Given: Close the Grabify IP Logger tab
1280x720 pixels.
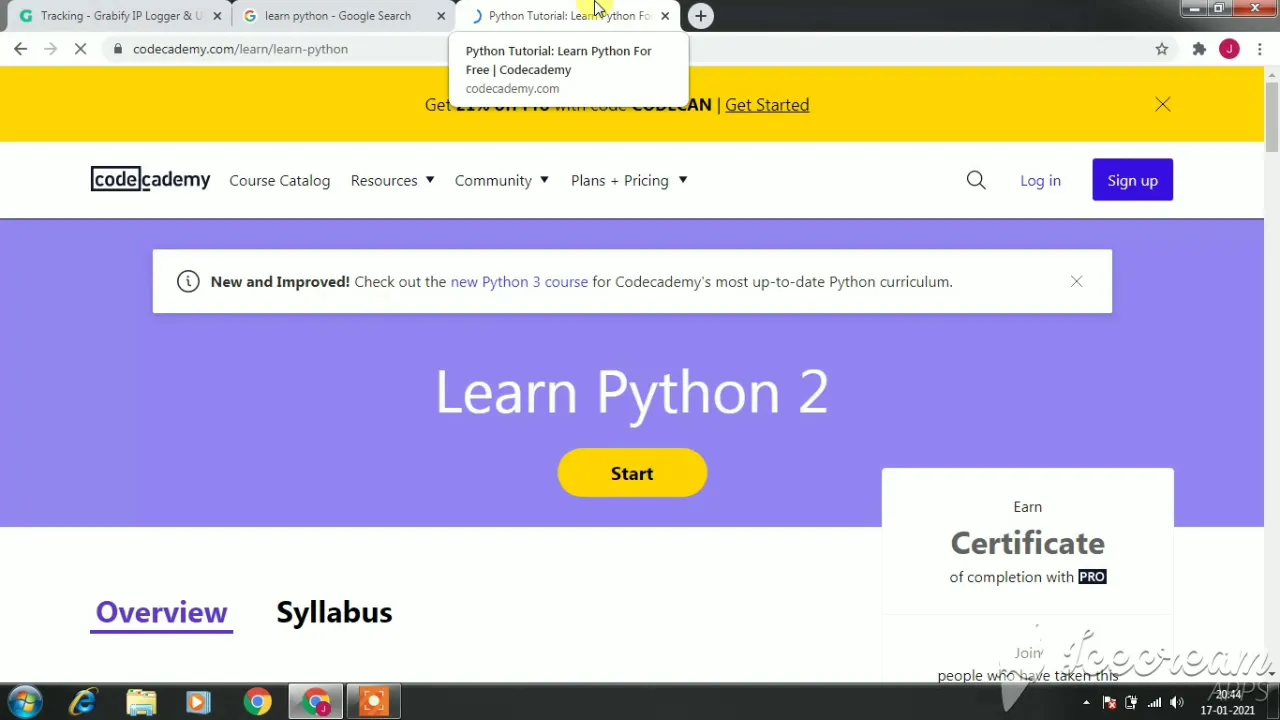Looking at the screenshot, I should pos(217,16).
